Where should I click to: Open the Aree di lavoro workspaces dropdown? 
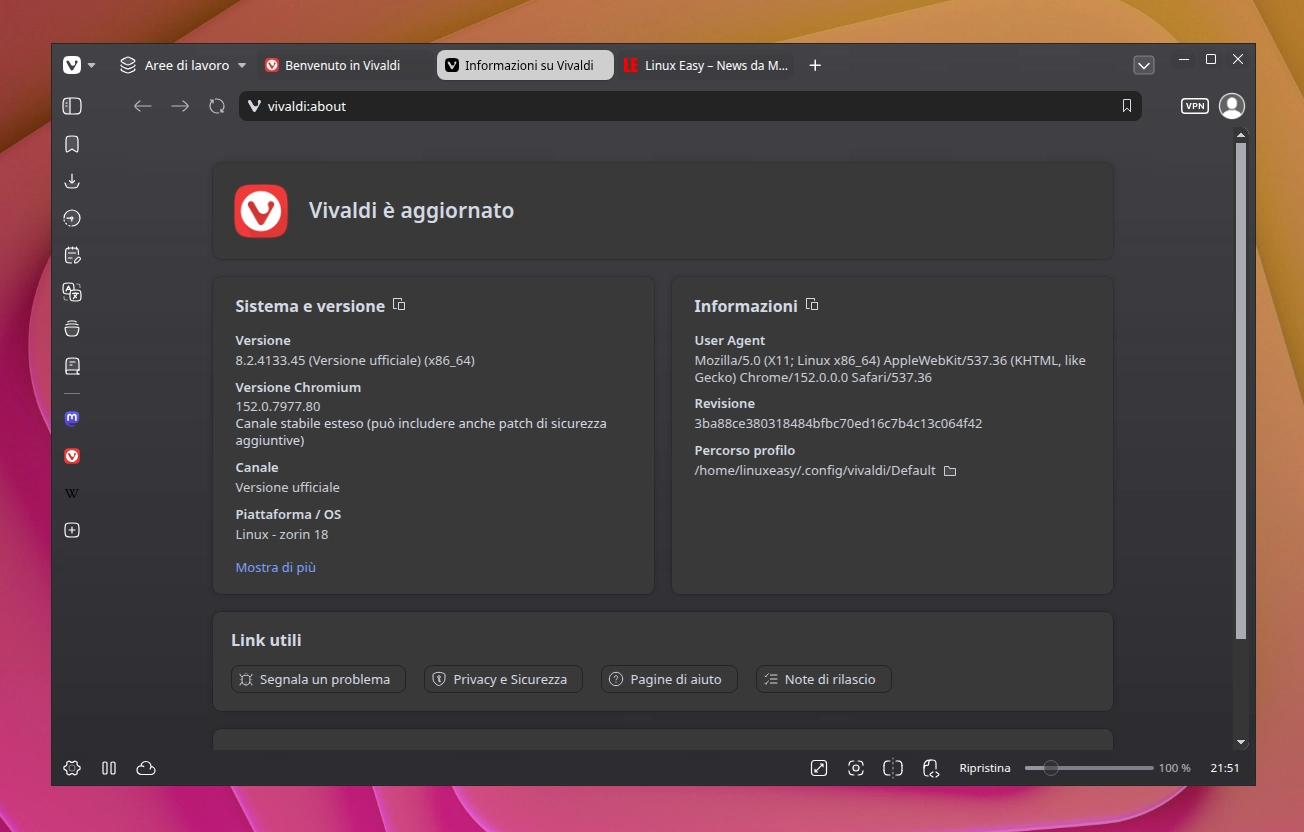[183, 65]
